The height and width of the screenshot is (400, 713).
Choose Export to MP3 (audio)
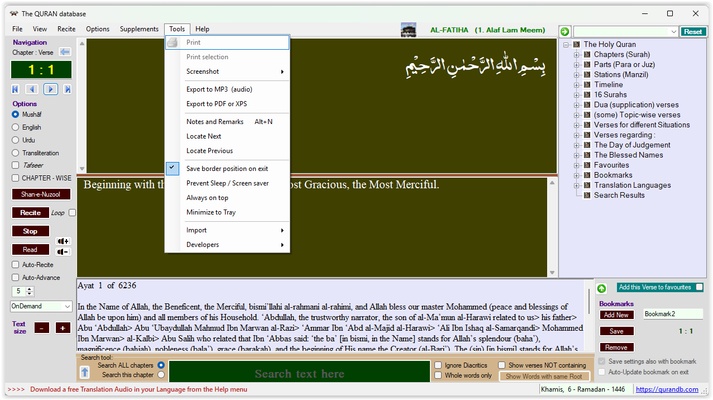click(x=227, y=89)
